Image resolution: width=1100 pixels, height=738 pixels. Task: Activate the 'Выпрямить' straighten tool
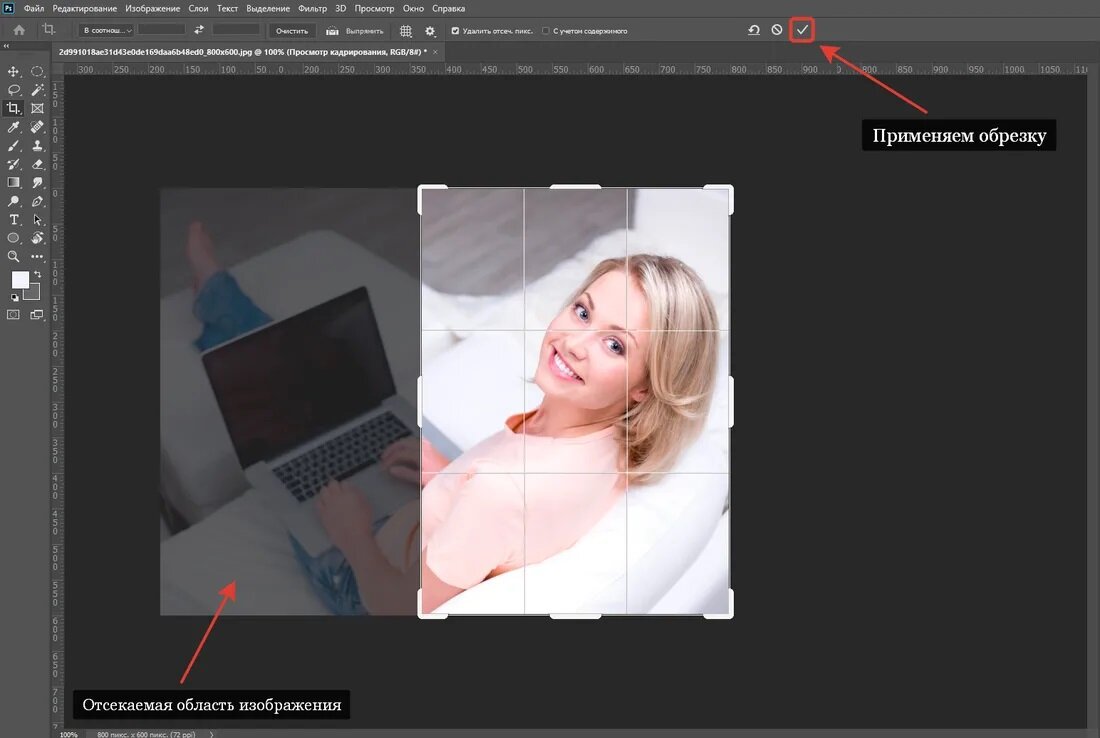click(356, 31)
